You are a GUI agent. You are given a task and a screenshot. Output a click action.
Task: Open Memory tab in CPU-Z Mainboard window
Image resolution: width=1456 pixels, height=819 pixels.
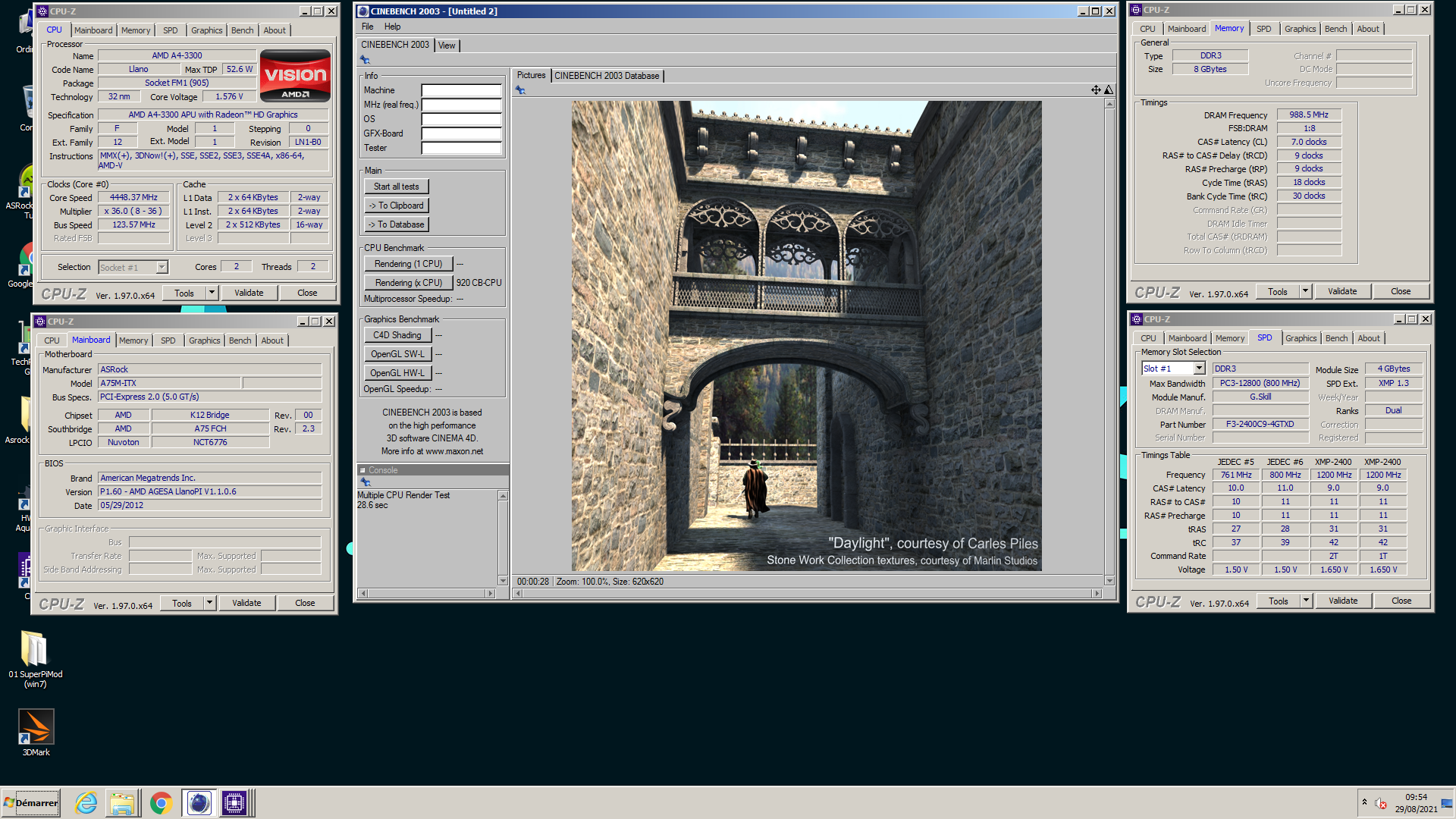133,340
